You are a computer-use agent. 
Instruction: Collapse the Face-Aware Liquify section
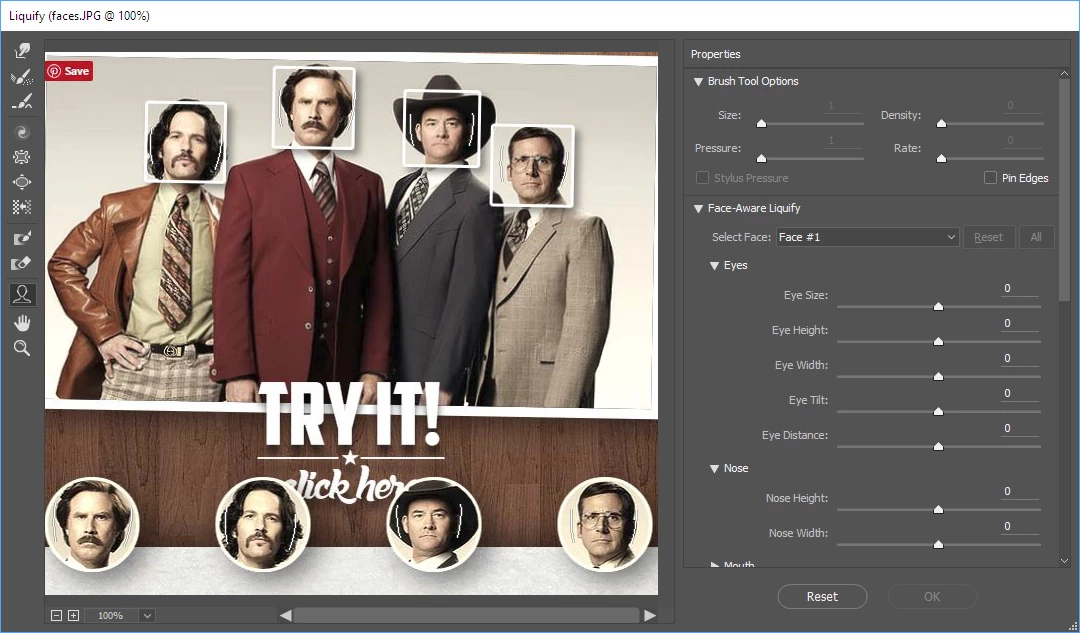point(698,208)
